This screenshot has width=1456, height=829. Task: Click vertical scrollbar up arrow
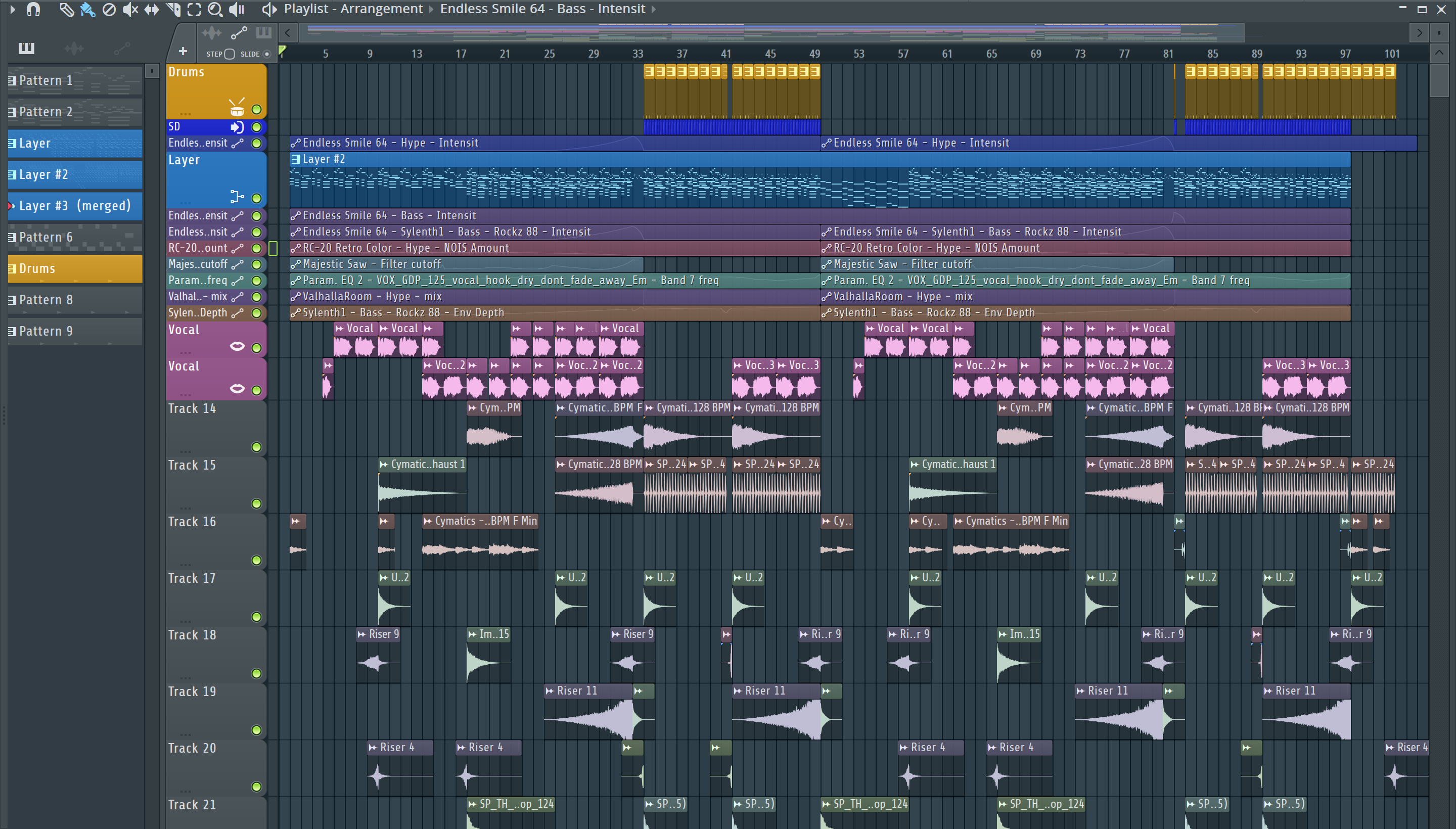[1439, 54]
